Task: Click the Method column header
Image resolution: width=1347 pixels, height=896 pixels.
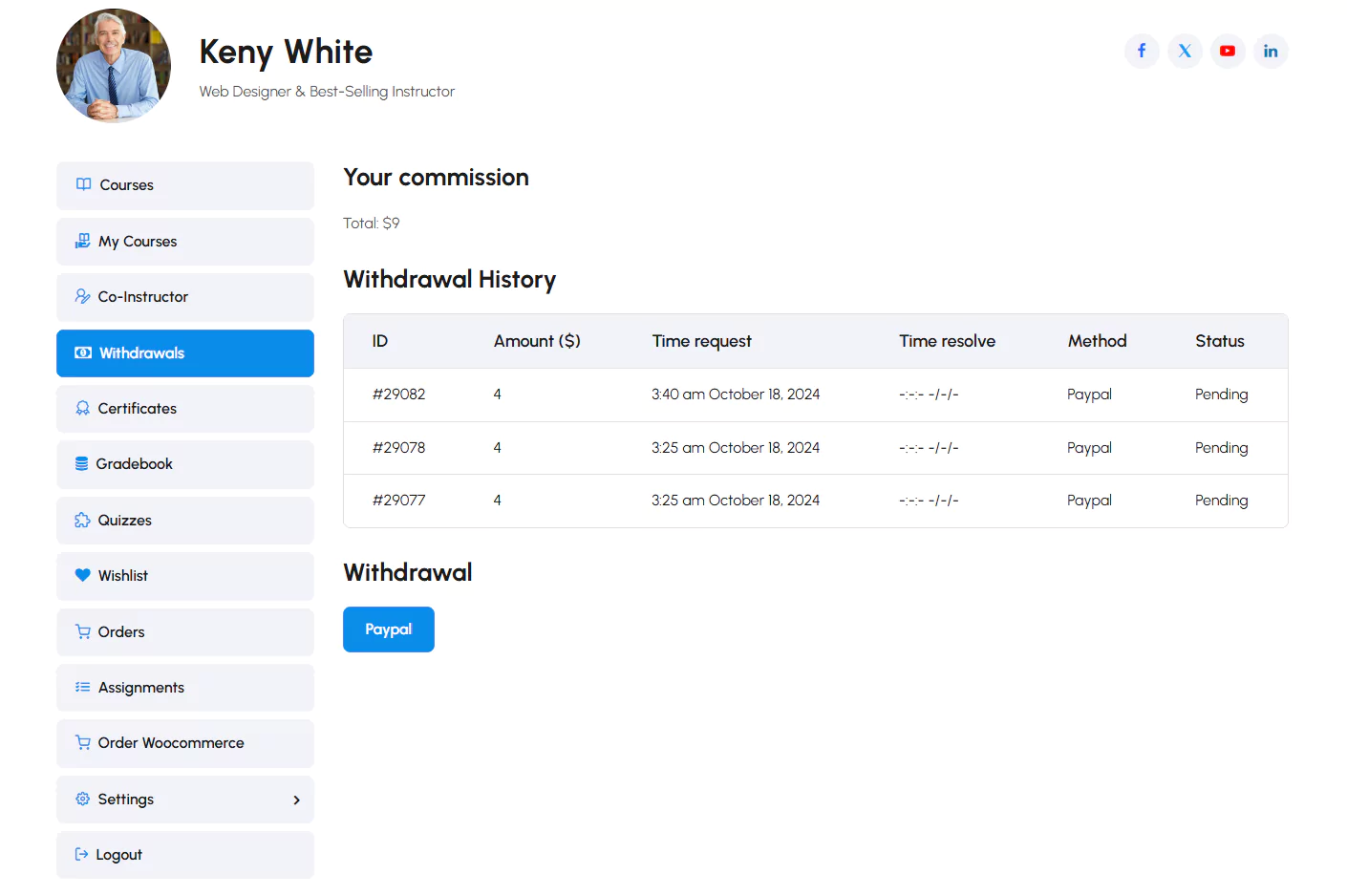Action: click(x=1097, y=341)
